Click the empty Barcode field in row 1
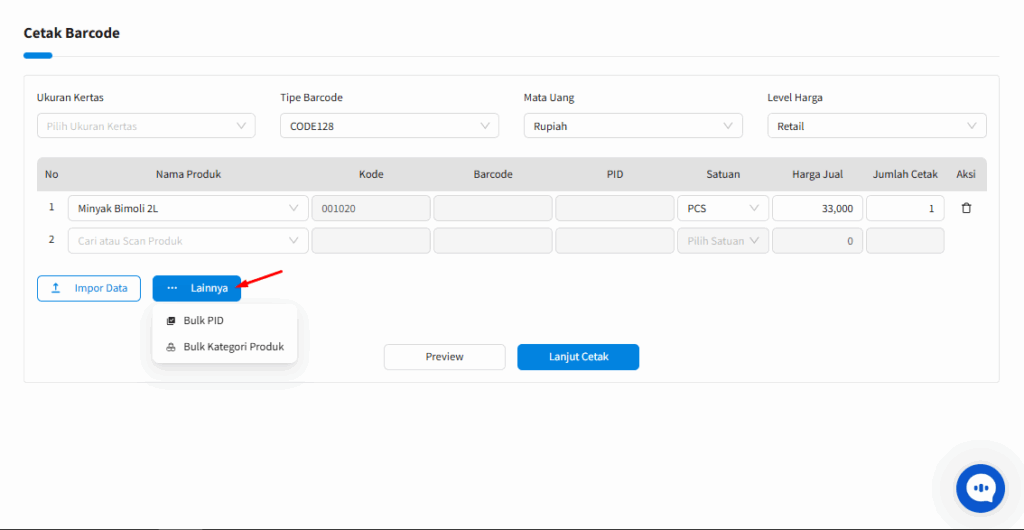The height and width of the screenshot is (530, 1024). [493, 208]
